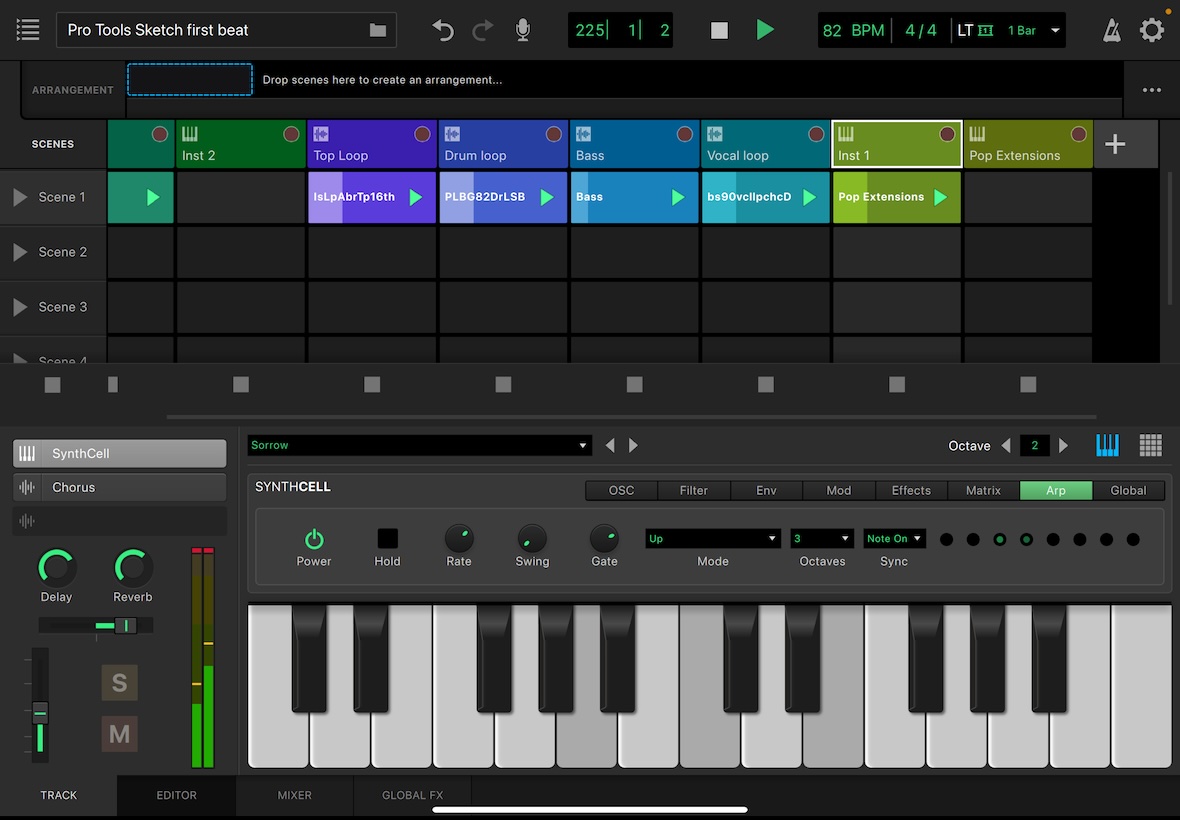This screenshot has width=1180, height=820.
Task: Open the 4/4 time signature selector
Action: click(x=921, y=30)
